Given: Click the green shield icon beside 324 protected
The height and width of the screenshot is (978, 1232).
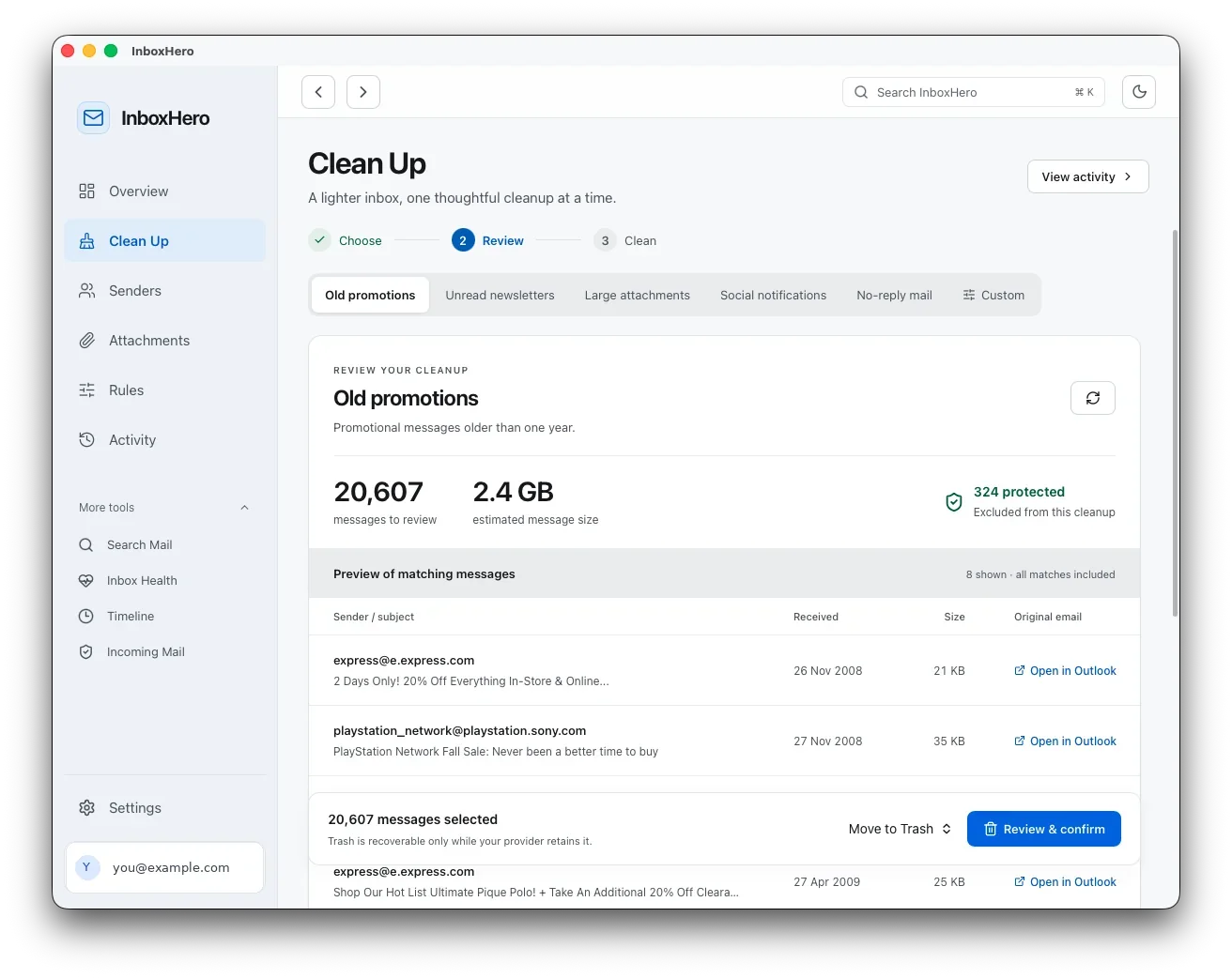Looking at the screenshot, I should (954, 502).
